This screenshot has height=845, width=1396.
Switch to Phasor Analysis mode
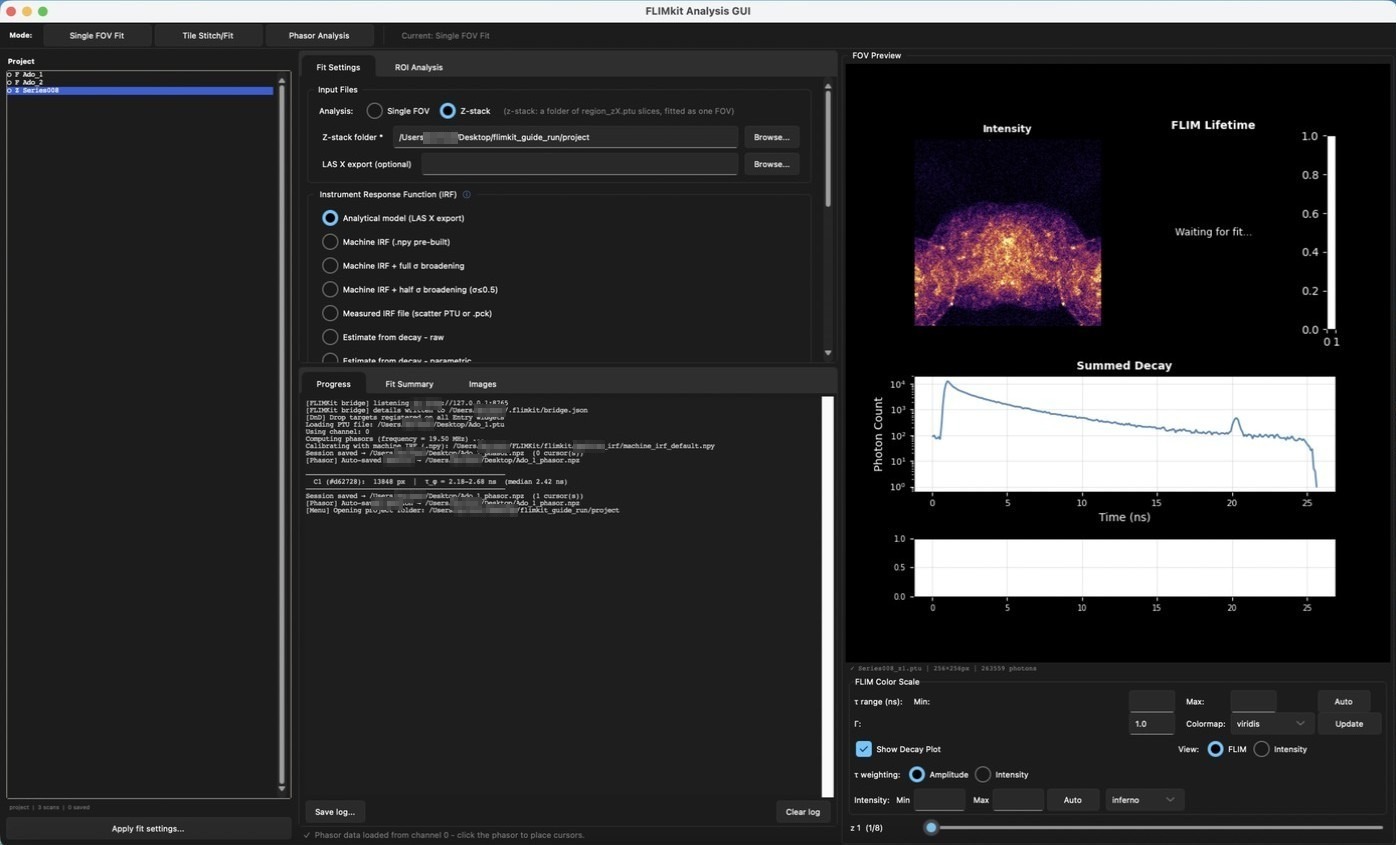tap(319, 36)
